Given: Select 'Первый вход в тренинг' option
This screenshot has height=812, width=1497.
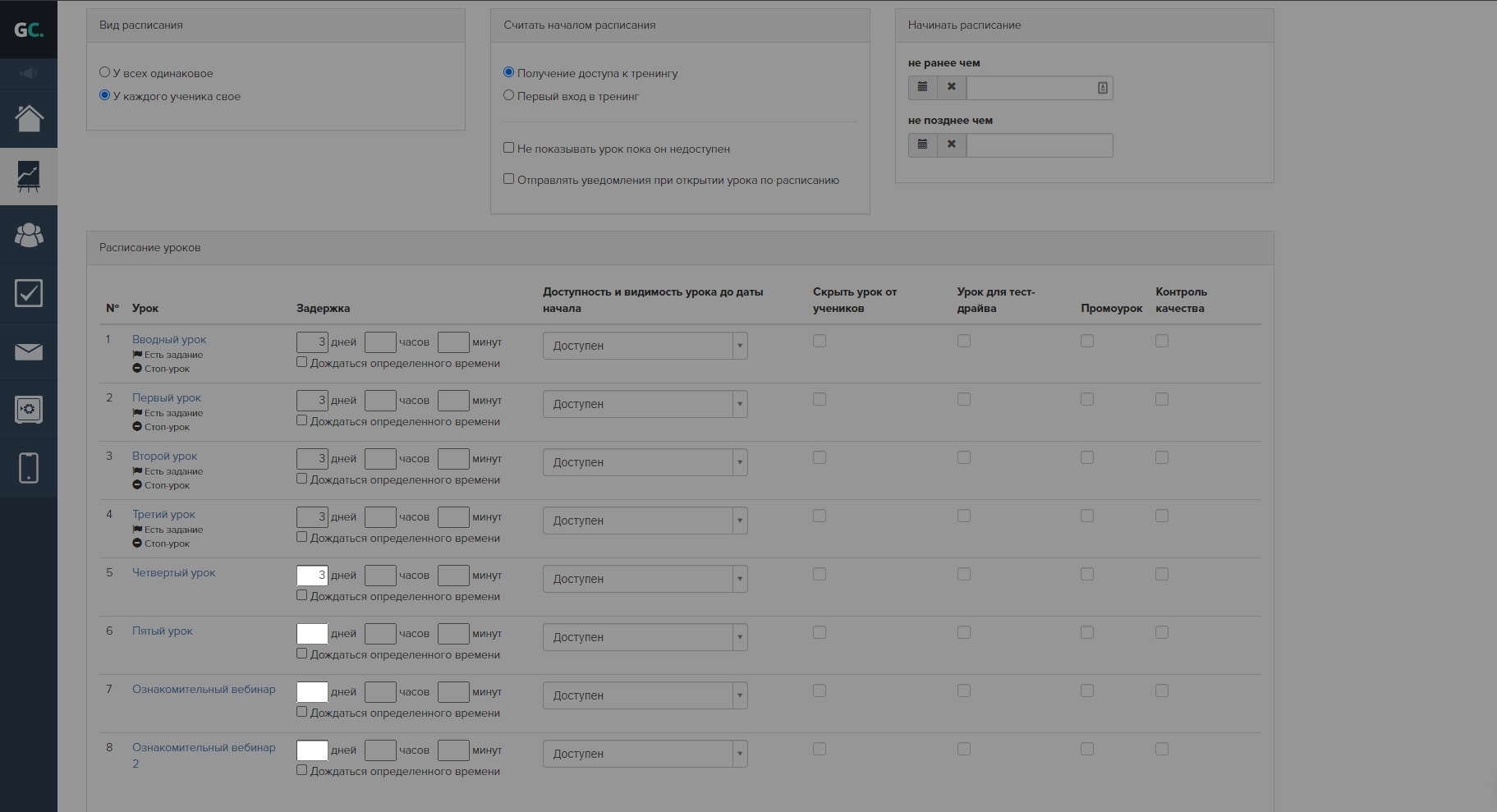Looking at the screenshot, I should pos(508,95).
